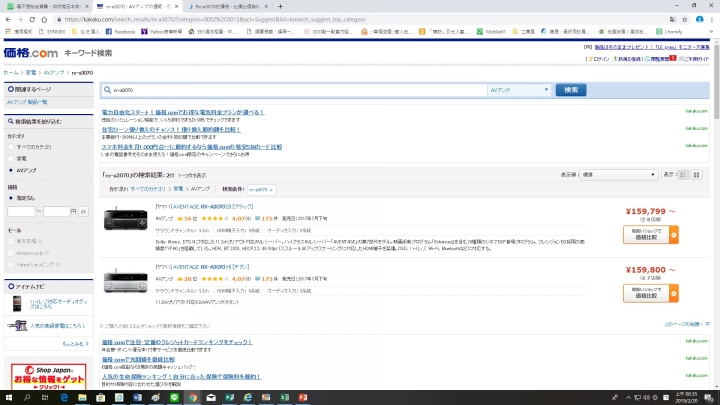Select 家電 category radio button
The image size is (720, 405).
pyautogui.click(x=11, y=158)
